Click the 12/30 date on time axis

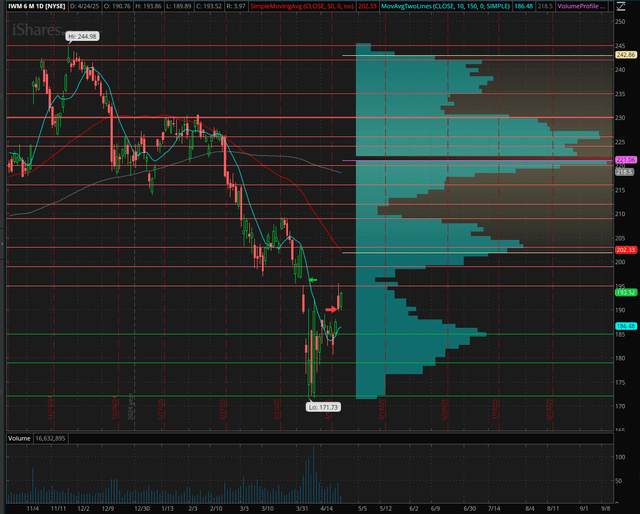[142, 508]
